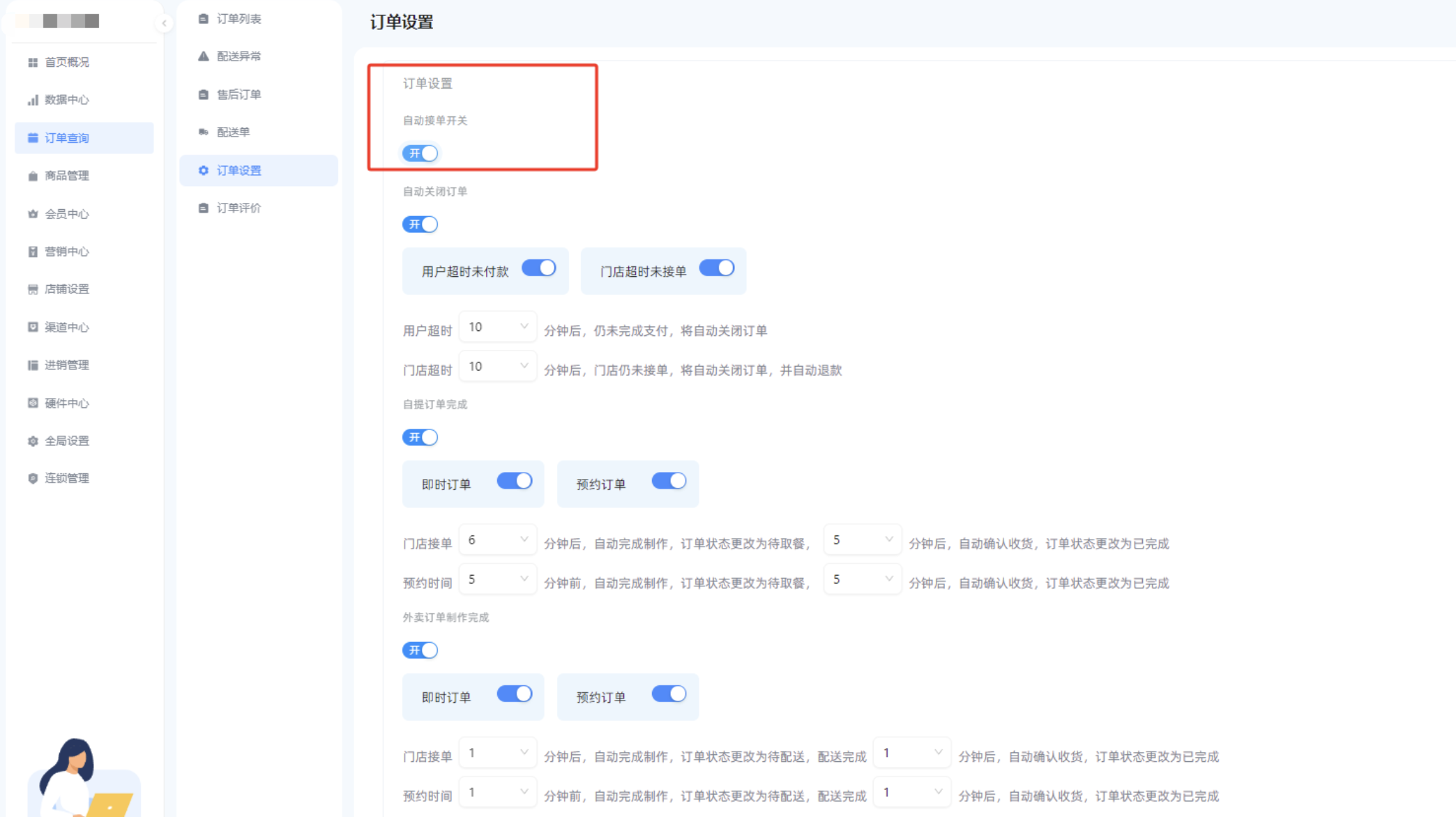
Task: Click the 店铺设置 shop icon
Action: (33, 289)
